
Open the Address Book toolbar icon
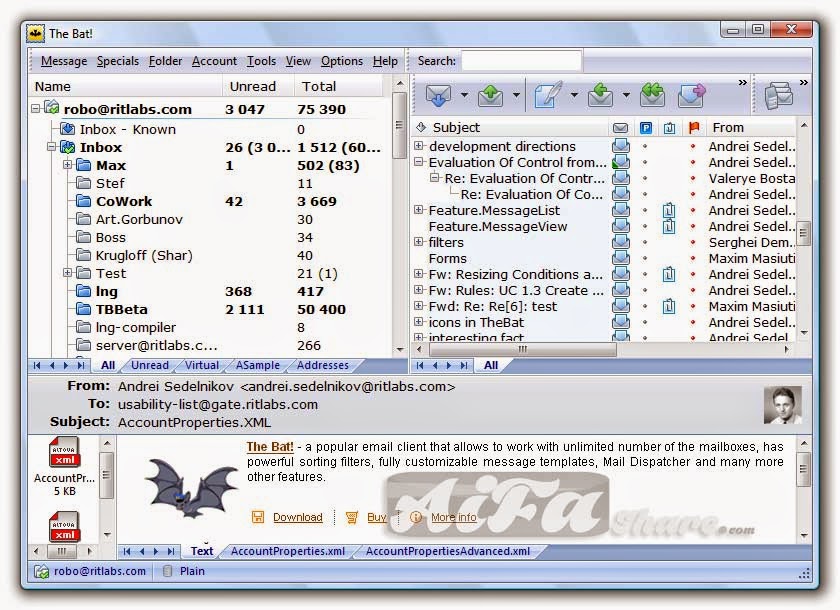tap(778, 96)
